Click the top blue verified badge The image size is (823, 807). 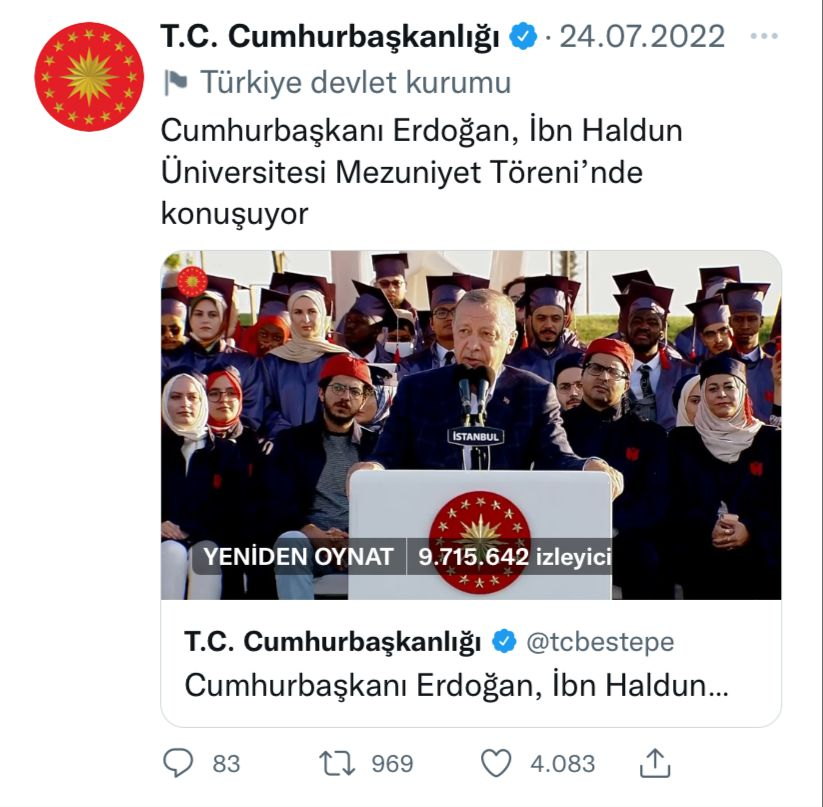pos(524,36)
